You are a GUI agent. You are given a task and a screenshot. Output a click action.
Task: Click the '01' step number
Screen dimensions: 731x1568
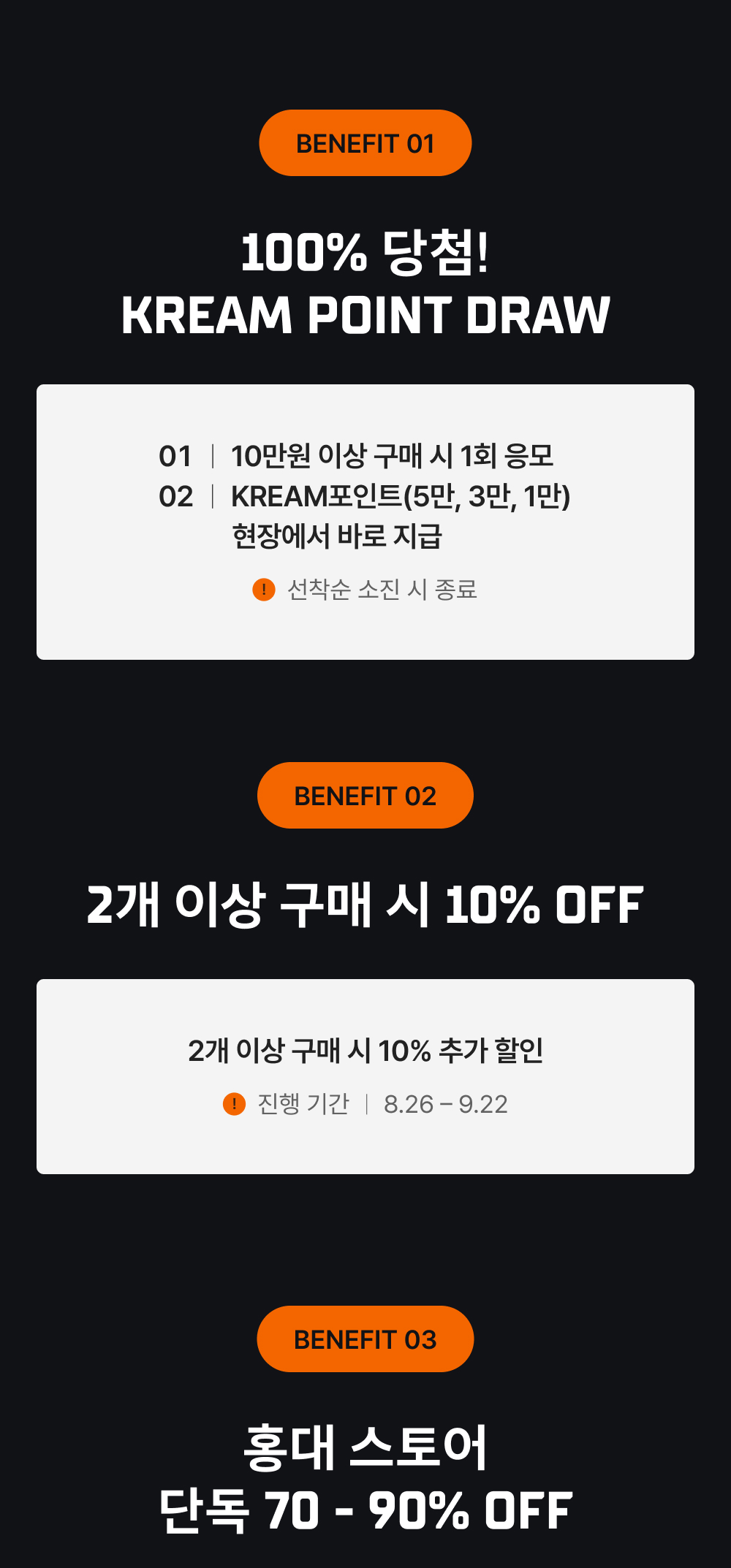point(175,457)
